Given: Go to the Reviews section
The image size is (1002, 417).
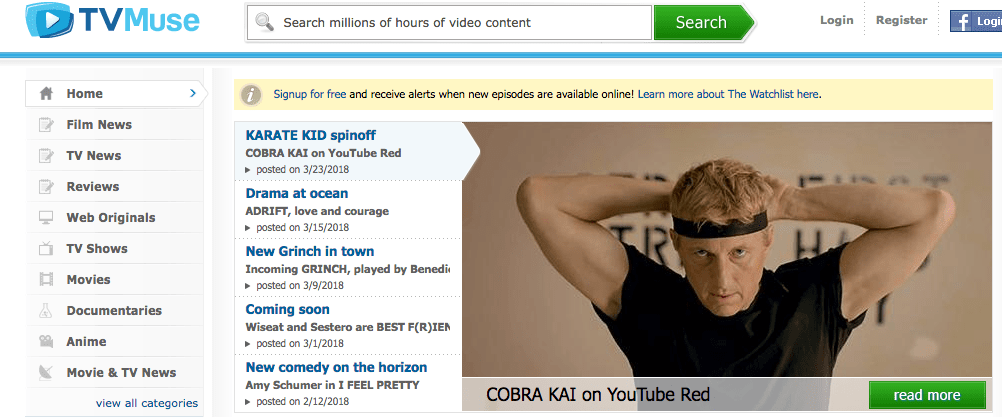Looking at the screenshot, I should [x=115, y=186].
